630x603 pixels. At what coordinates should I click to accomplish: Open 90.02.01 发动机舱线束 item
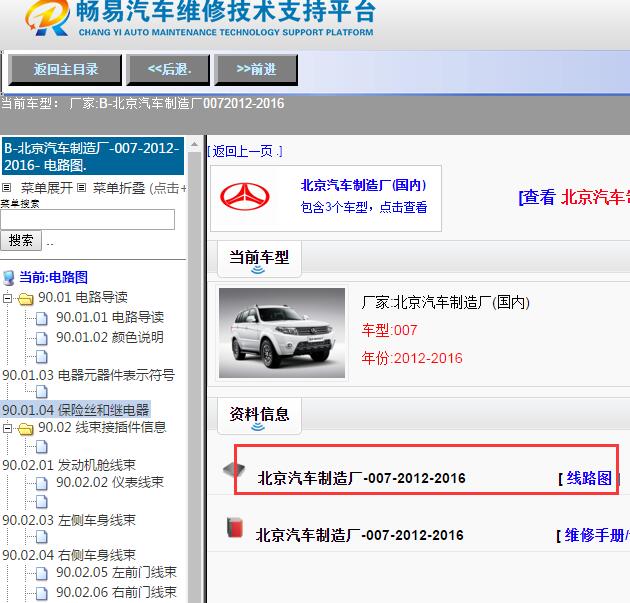click(69, 465)
